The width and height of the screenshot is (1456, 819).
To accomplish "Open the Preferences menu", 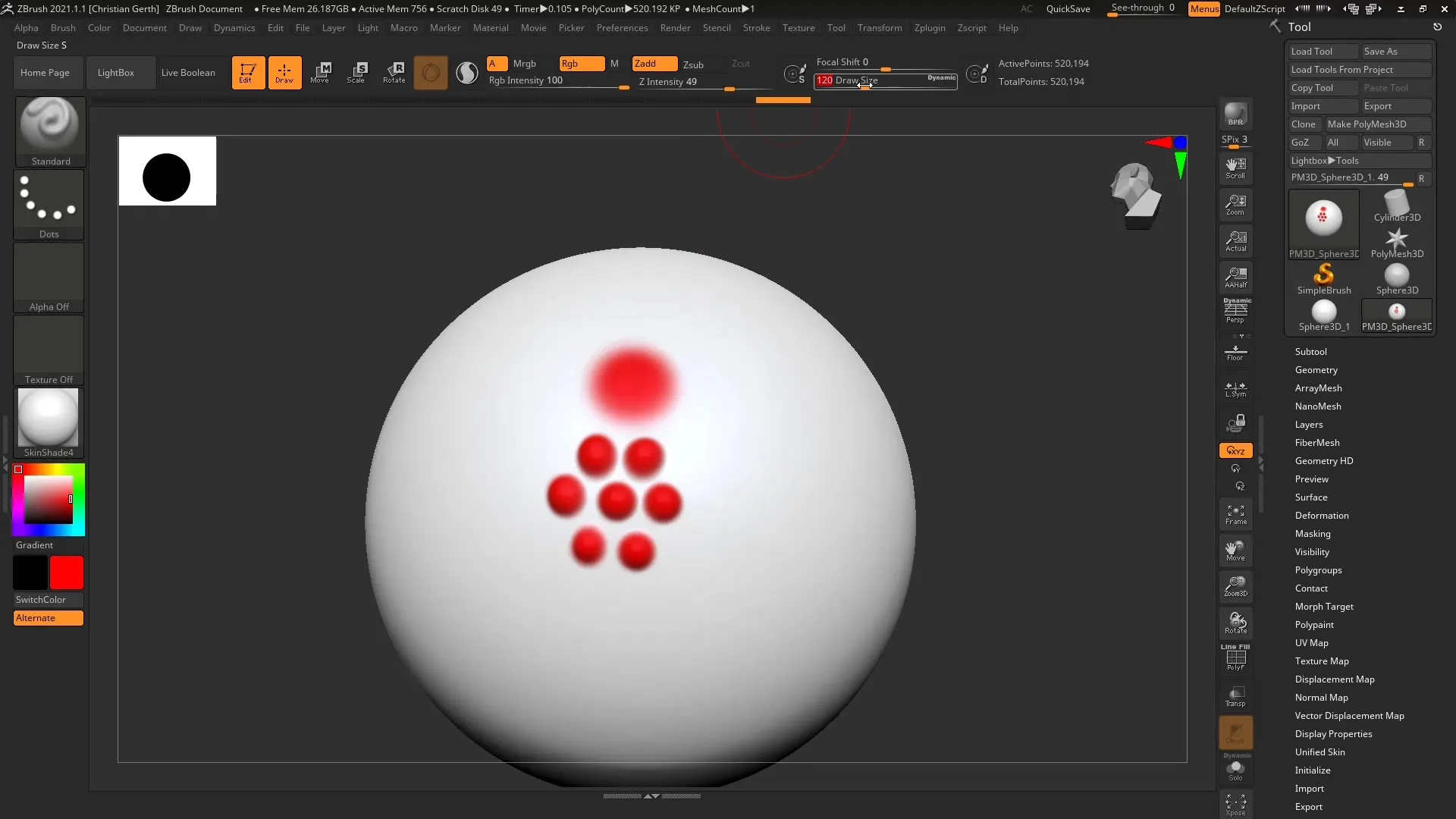I will 622,28.
